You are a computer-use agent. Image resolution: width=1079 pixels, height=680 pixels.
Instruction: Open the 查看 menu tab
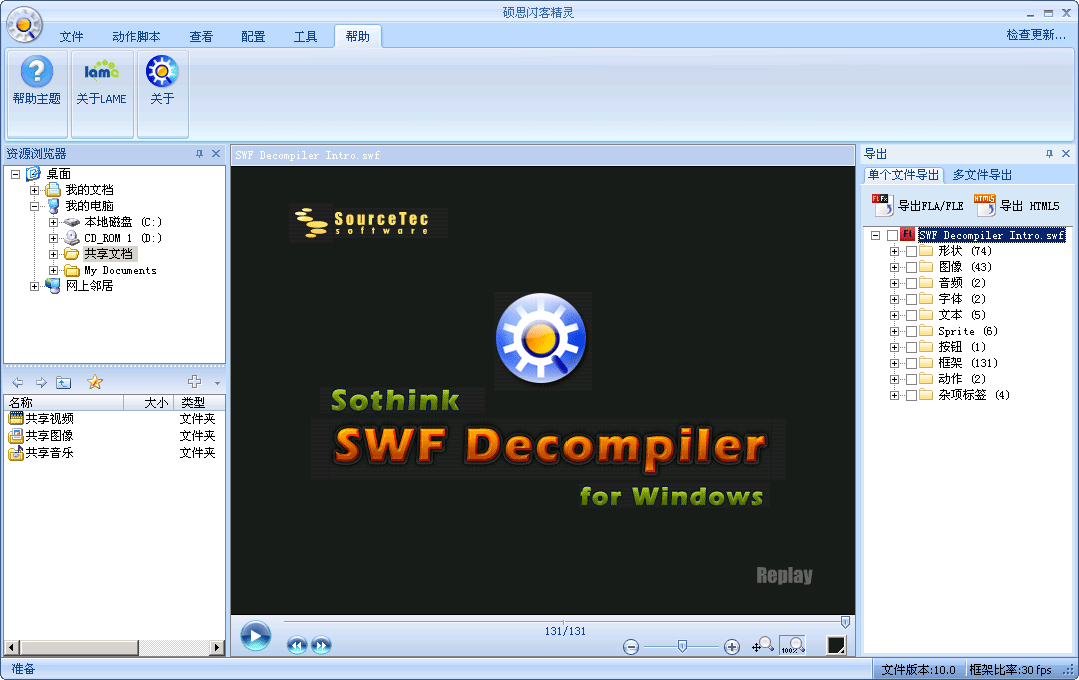pos(201,36)
